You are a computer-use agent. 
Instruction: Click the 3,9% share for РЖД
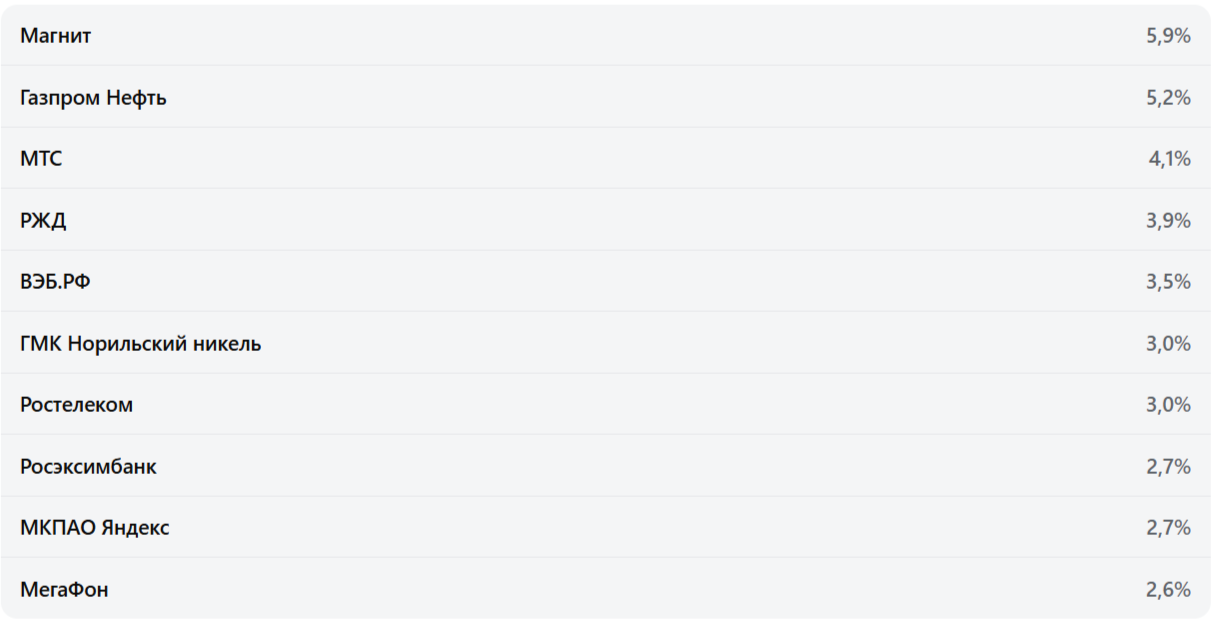click(1168, 221)
